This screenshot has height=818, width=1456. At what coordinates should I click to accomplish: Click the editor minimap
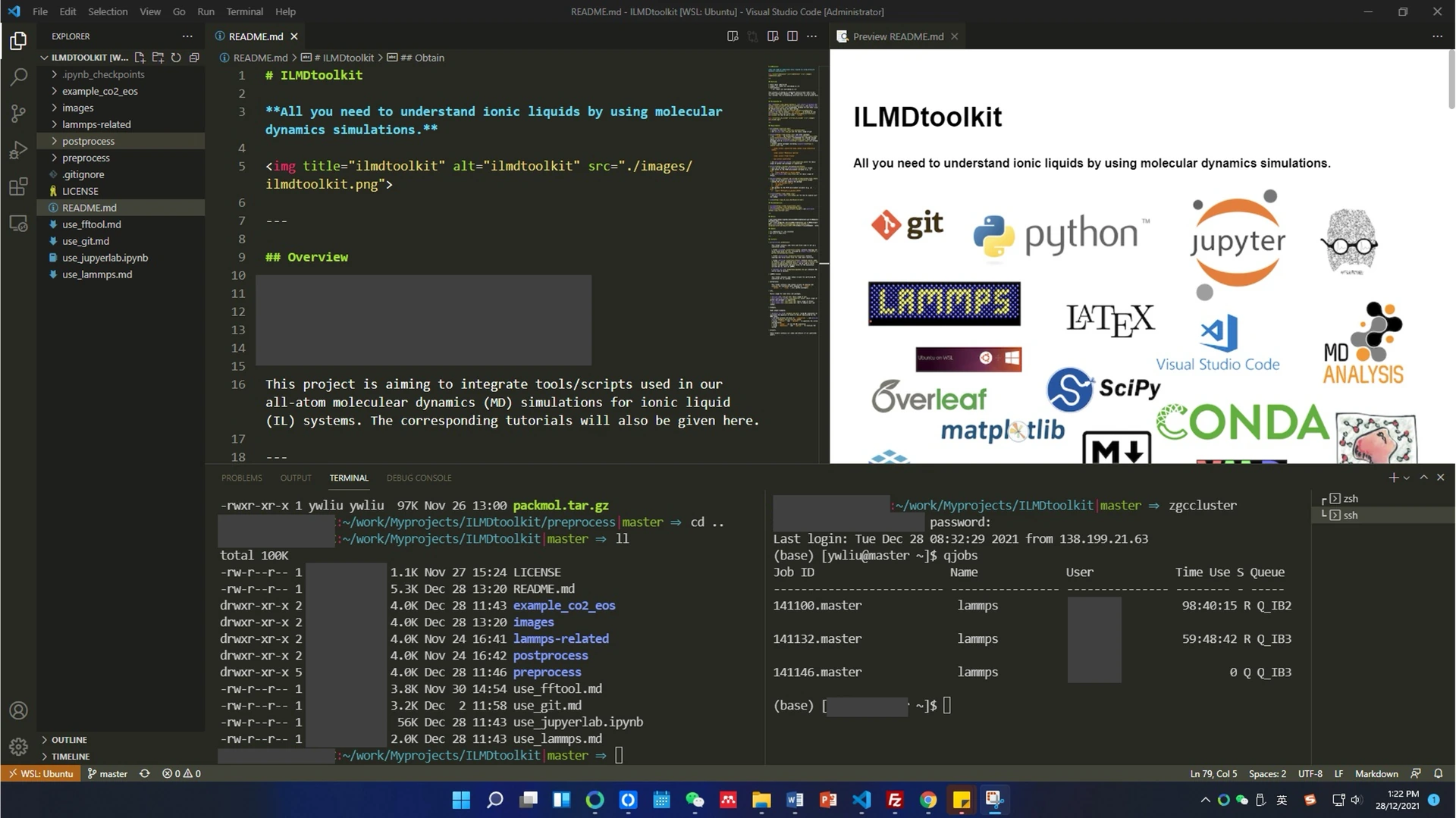pyautogui.click(x=793, y=201)
